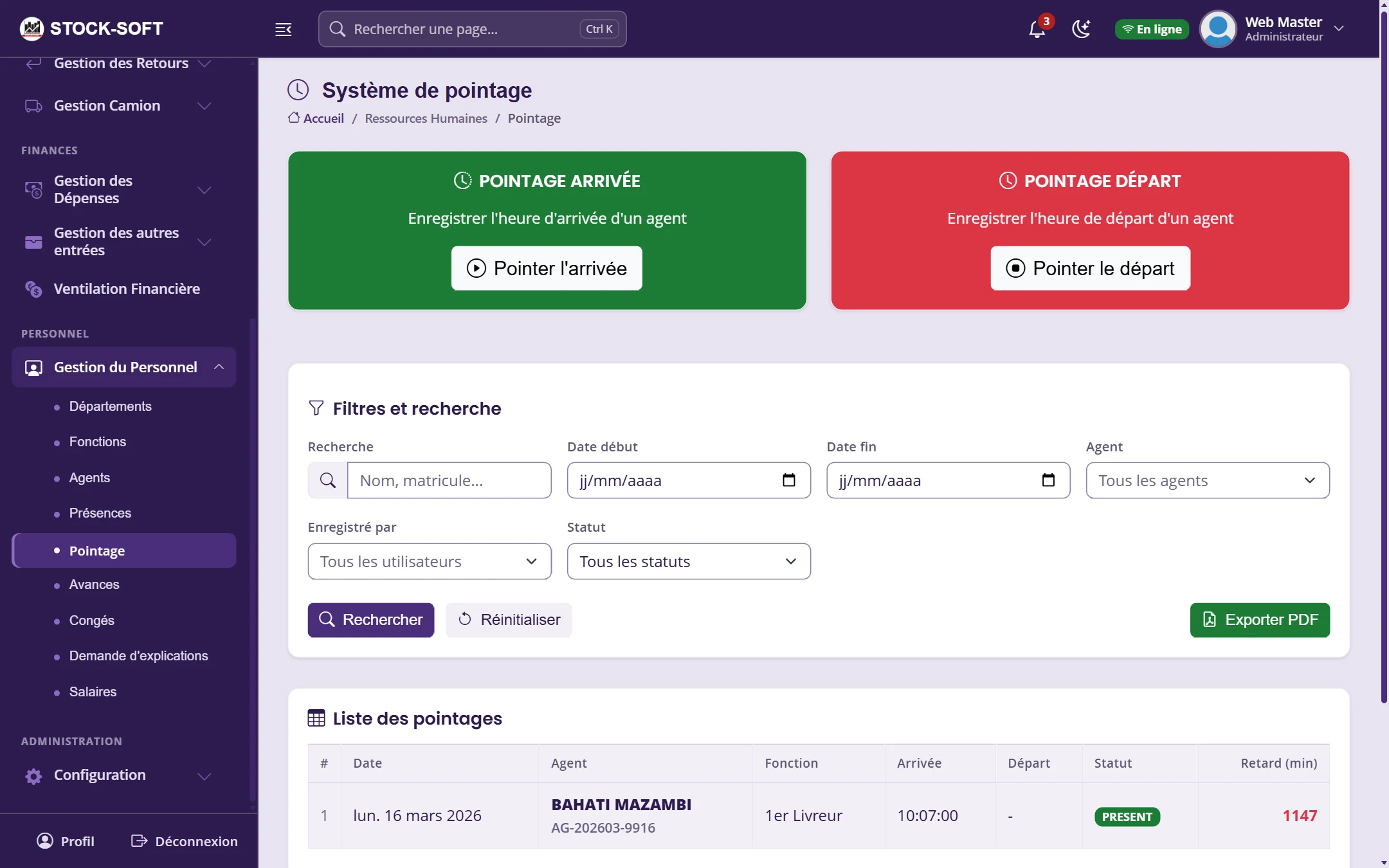This screenshot has width=1389, height=868.
Task: Open the Profil link
Action: click(x=66, y=841)
